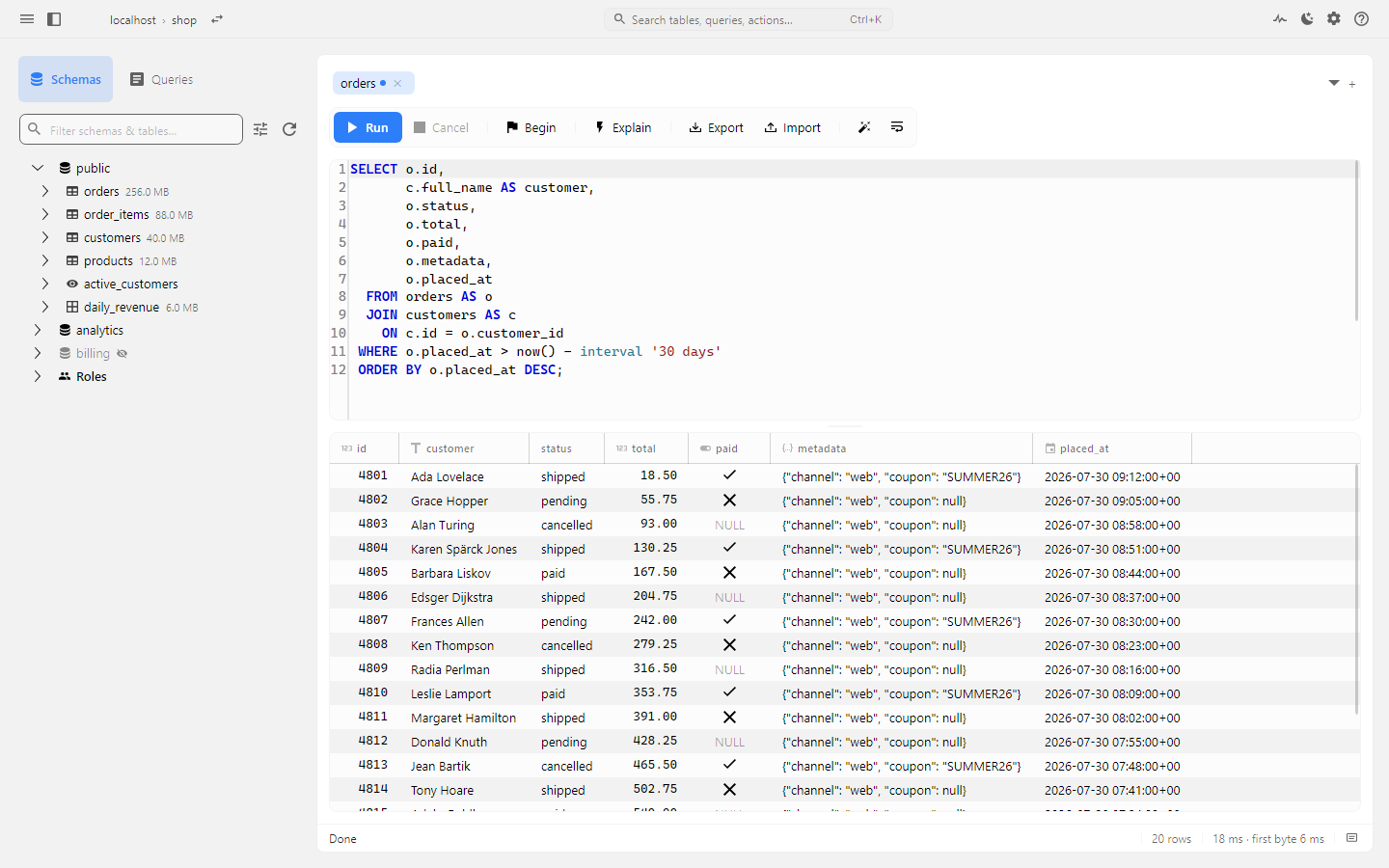Click the NULL paid cell for order 4803

point(729,525)
